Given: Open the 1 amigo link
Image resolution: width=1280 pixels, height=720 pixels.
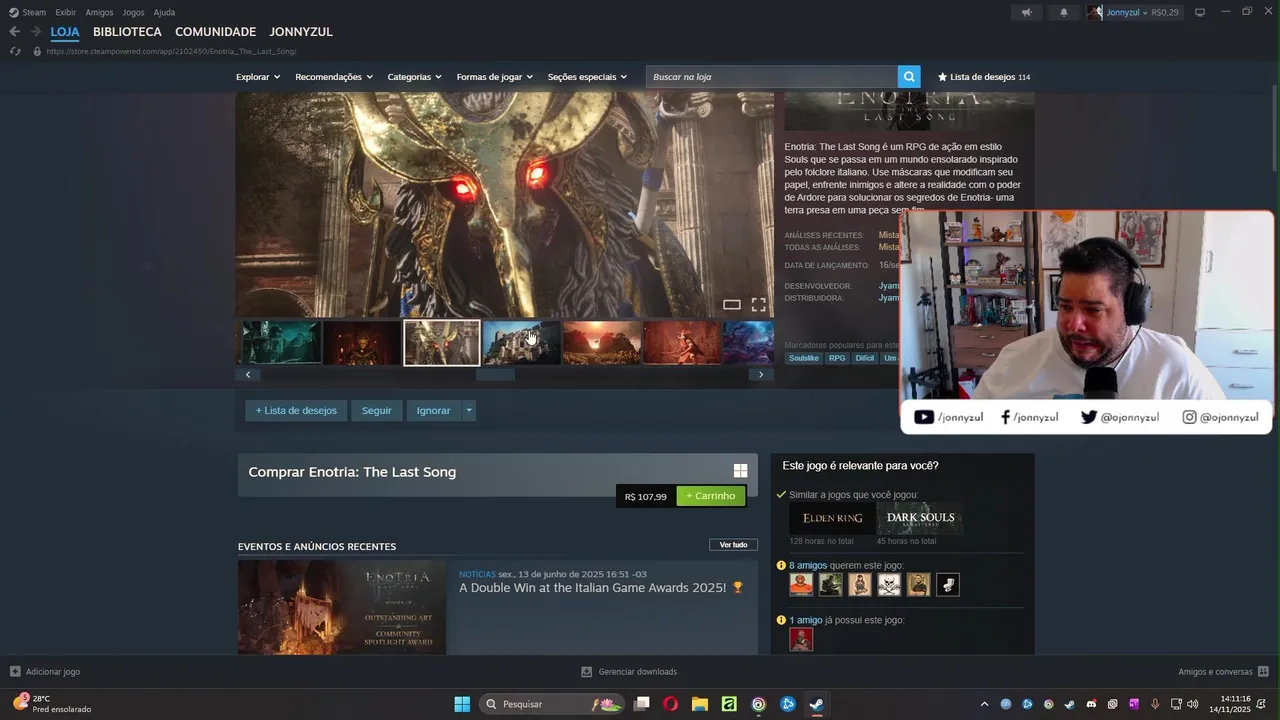Looking at the screenshot, I should click(806, 620).
